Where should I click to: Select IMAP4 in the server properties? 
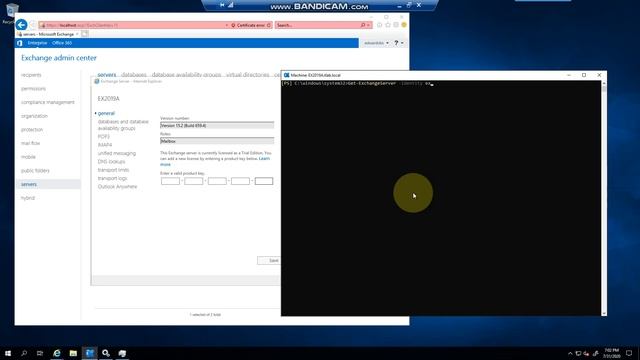(x=105, y=145)
